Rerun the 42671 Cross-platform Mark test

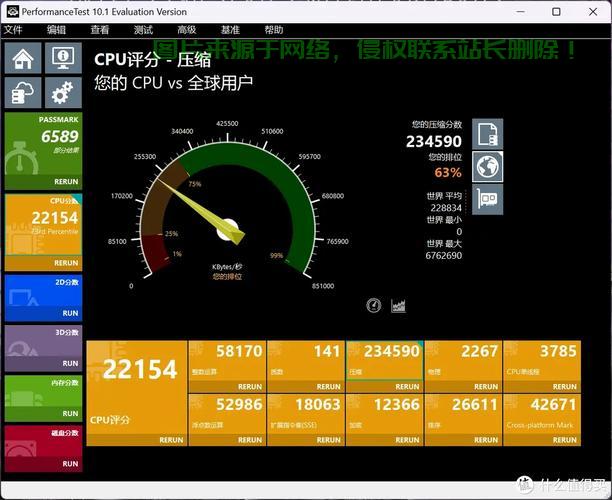coord(564,440)
